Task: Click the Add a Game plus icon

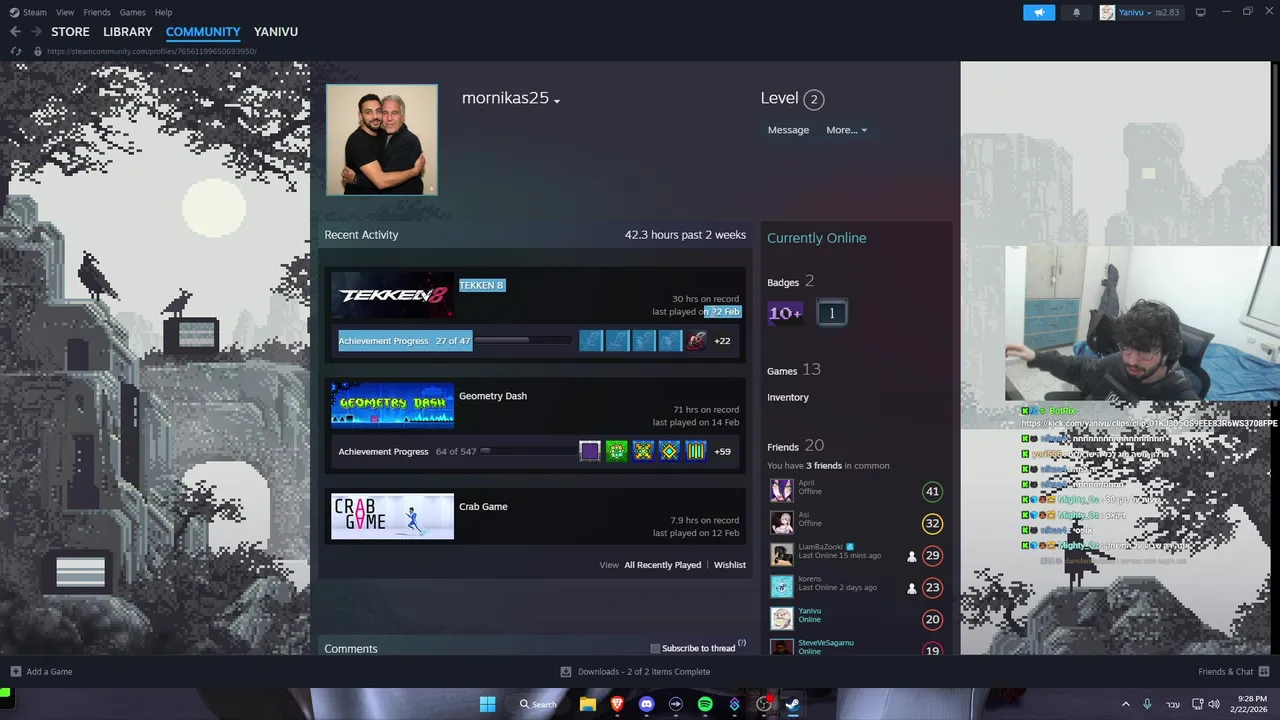Action: point(15,671)
